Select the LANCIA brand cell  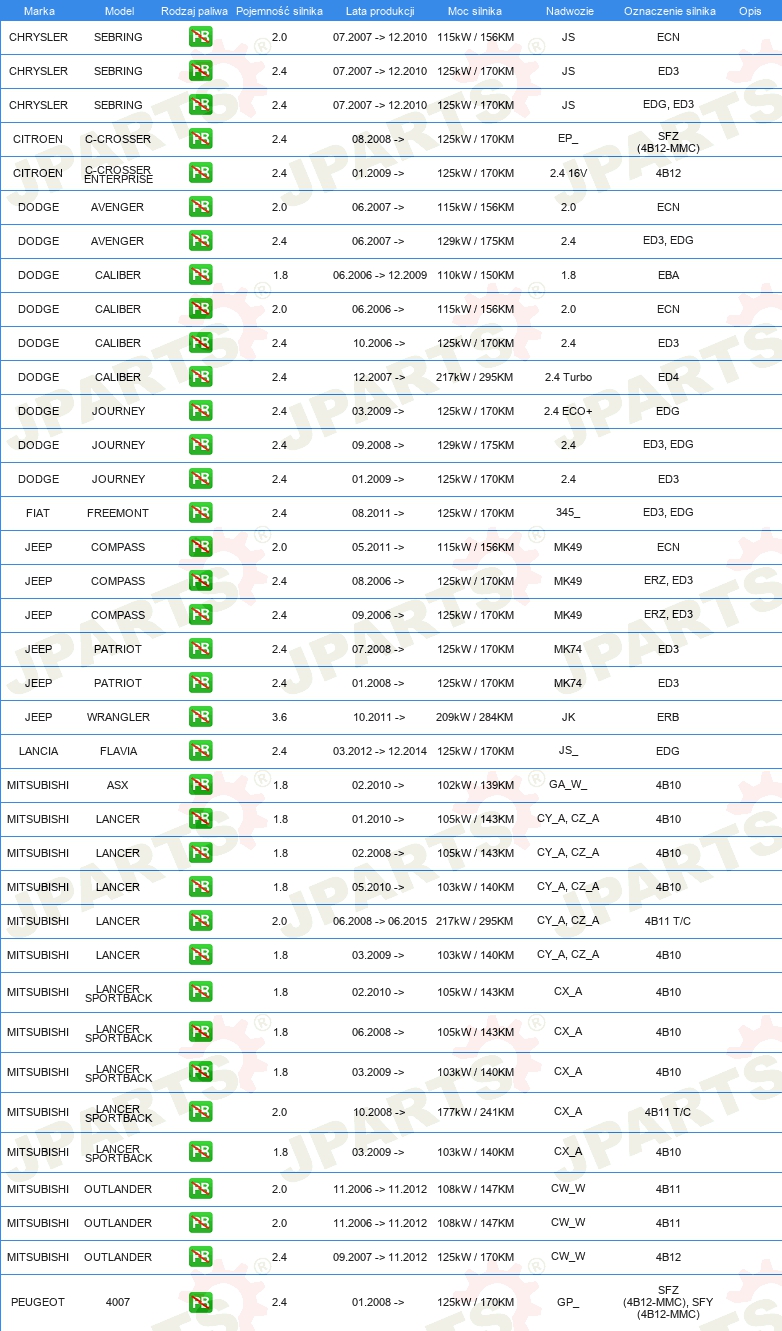pyautogui.click(x=38, y=751)
